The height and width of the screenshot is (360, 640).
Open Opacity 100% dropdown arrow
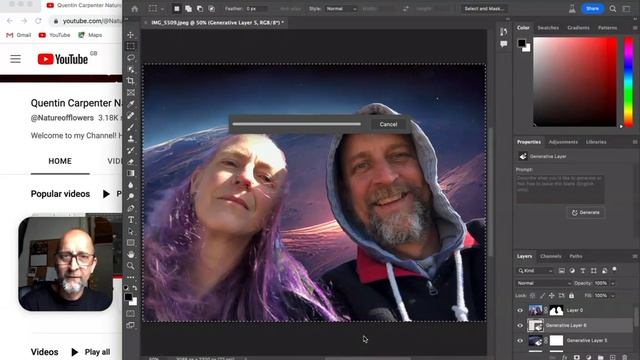(x=613, y=283)
